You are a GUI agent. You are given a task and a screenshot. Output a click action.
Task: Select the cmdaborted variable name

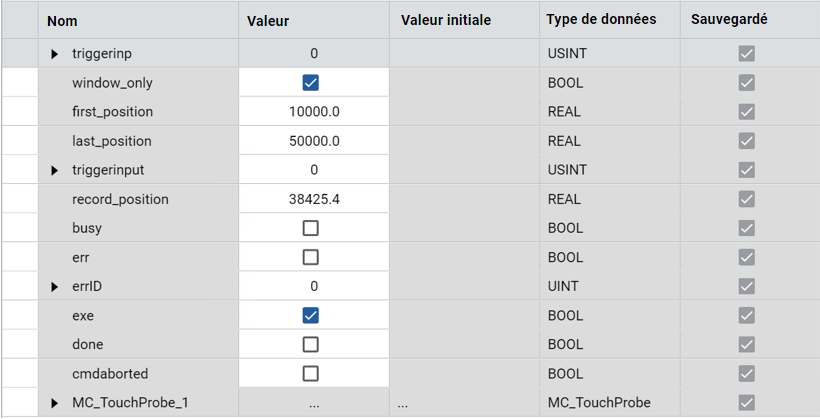[110, 373]
